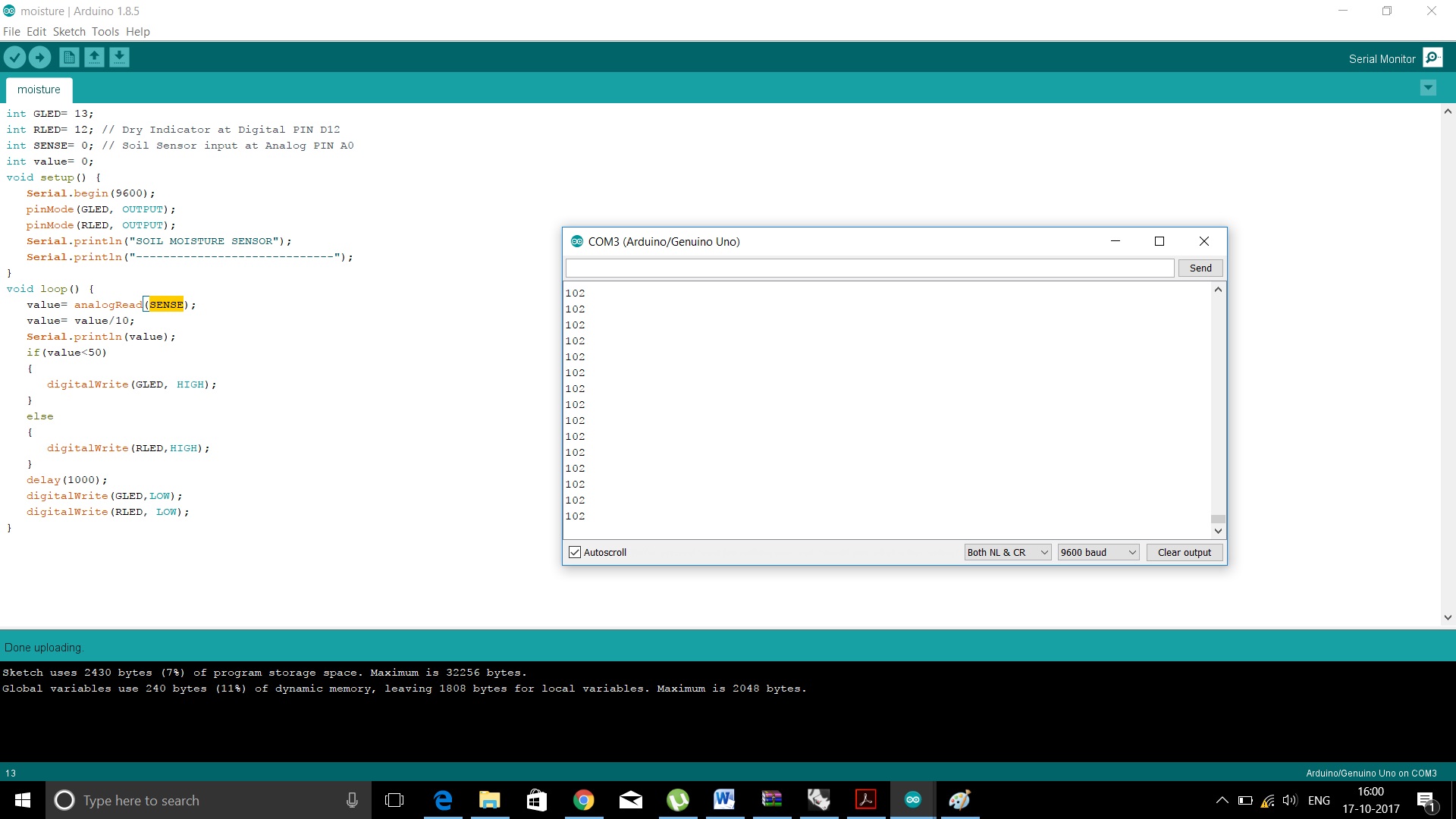Open the WinRAR taskbar icon
Image resolution: width=1456 pixels, height=819 pixels.
coord(772,800)
